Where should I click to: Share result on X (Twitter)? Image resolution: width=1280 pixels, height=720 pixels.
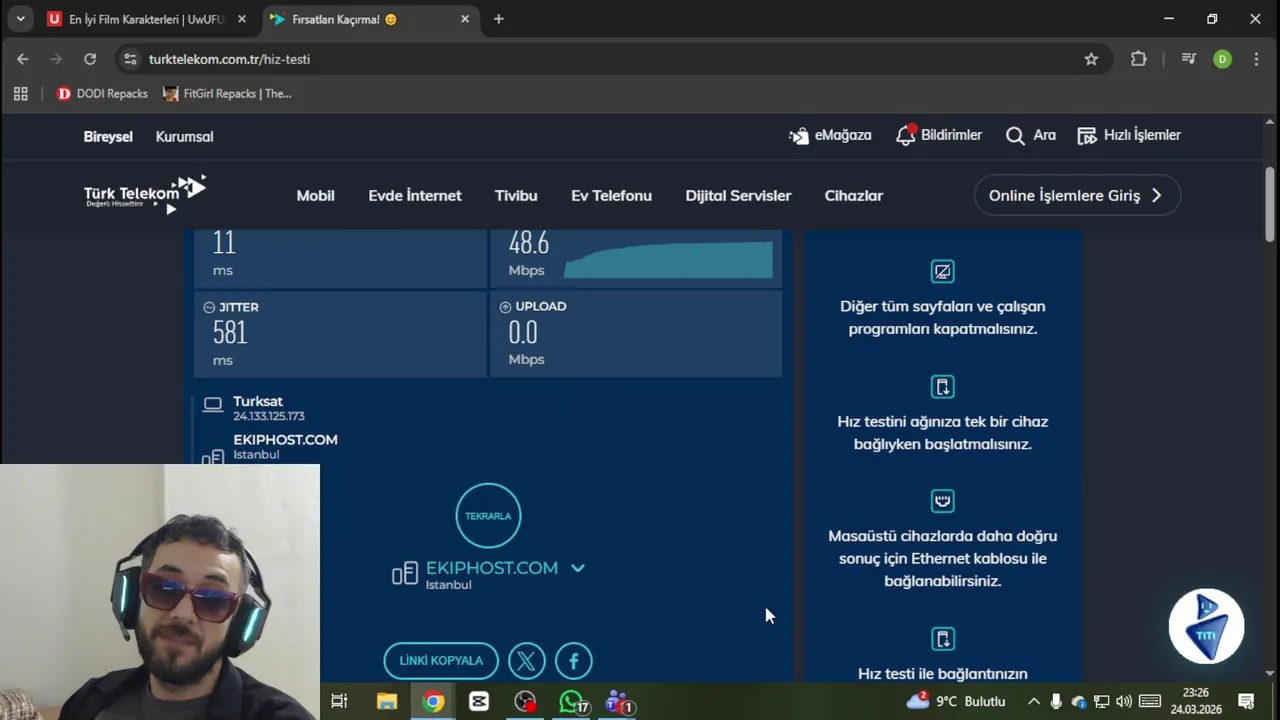[527, 661]
